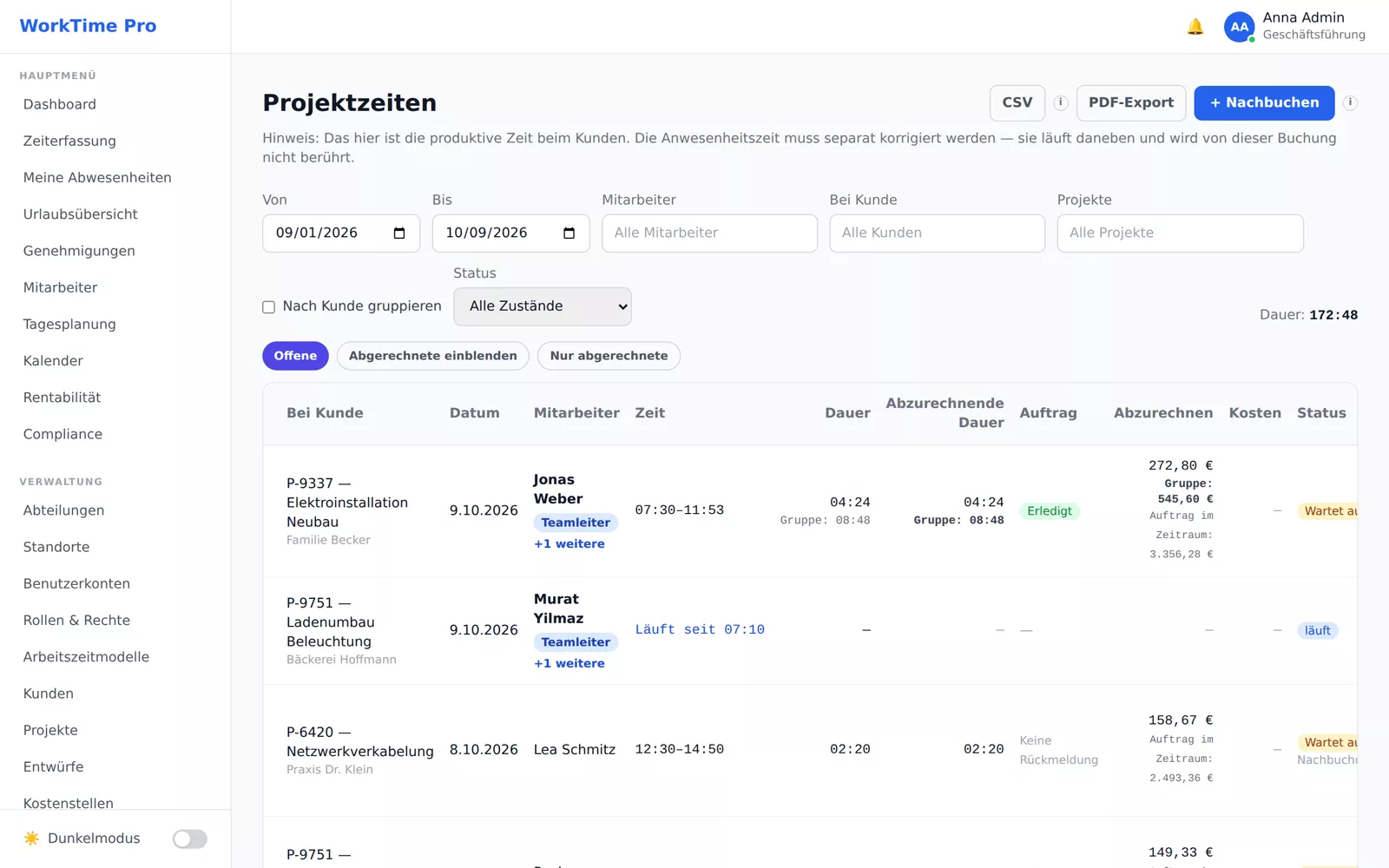The image size is (1389, 868).
Task: Open the Alle Mitarbeiter filter combo box
Action: (x=709, y=233)
